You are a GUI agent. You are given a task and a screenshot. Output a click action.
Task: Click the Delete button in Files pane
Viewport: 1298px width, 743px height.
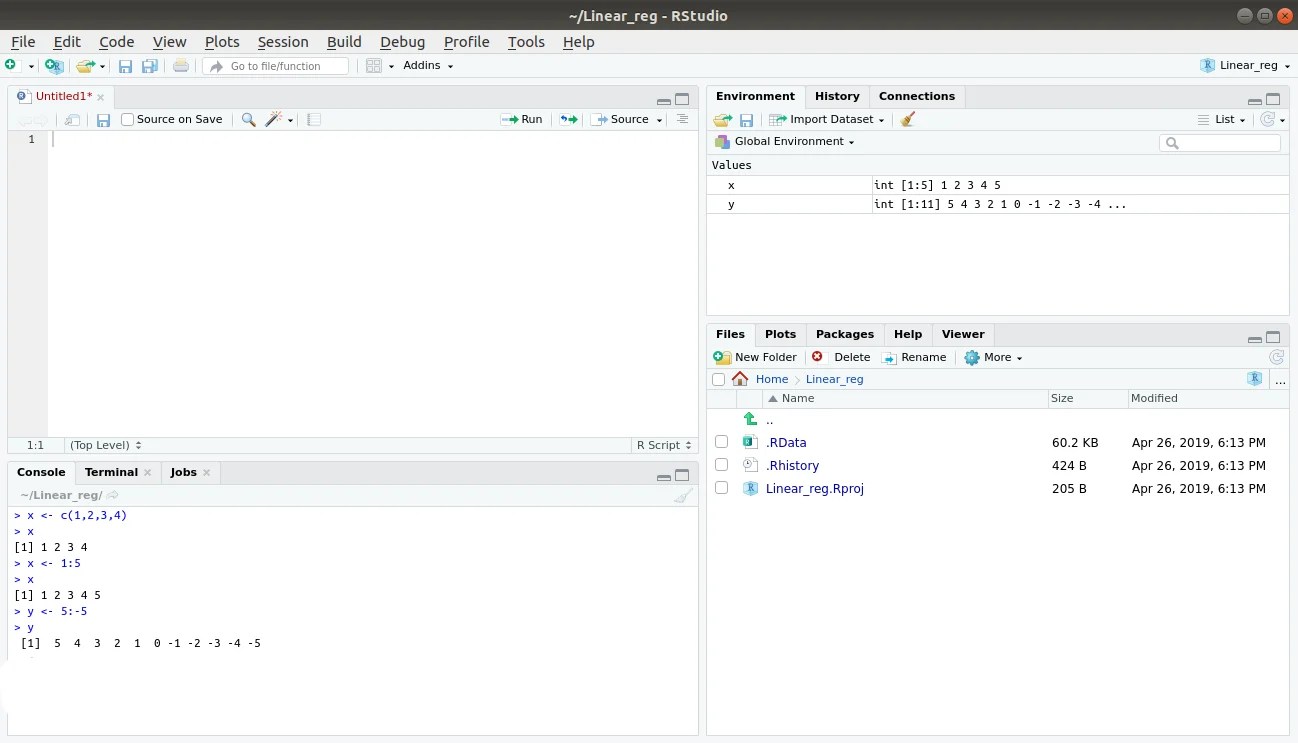pos(841,357)
